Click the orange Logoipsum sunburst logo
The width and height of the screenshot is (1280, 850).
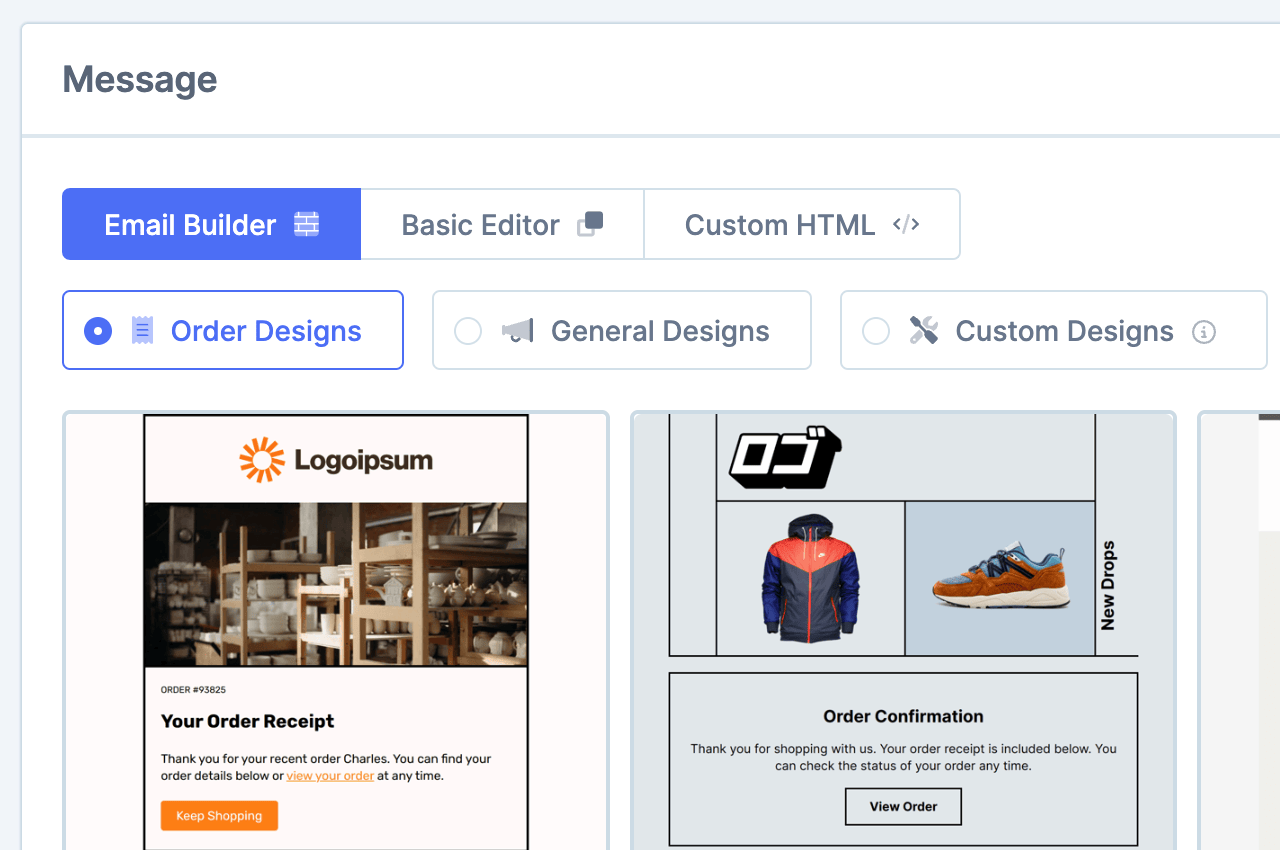(x=262, y=460)
